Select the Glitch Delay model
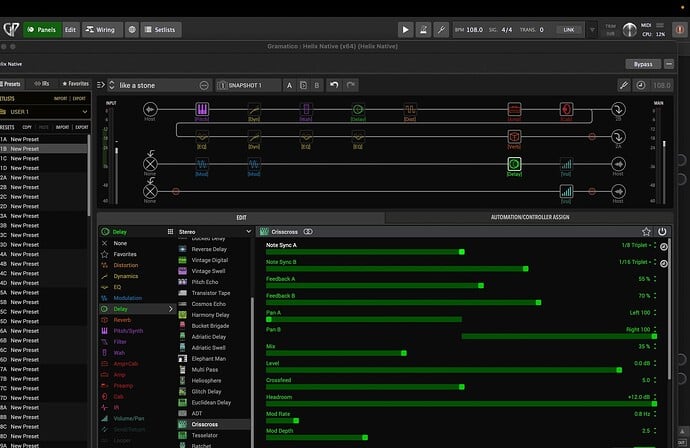This screenshot has width=690, height=448. point(206,391)
